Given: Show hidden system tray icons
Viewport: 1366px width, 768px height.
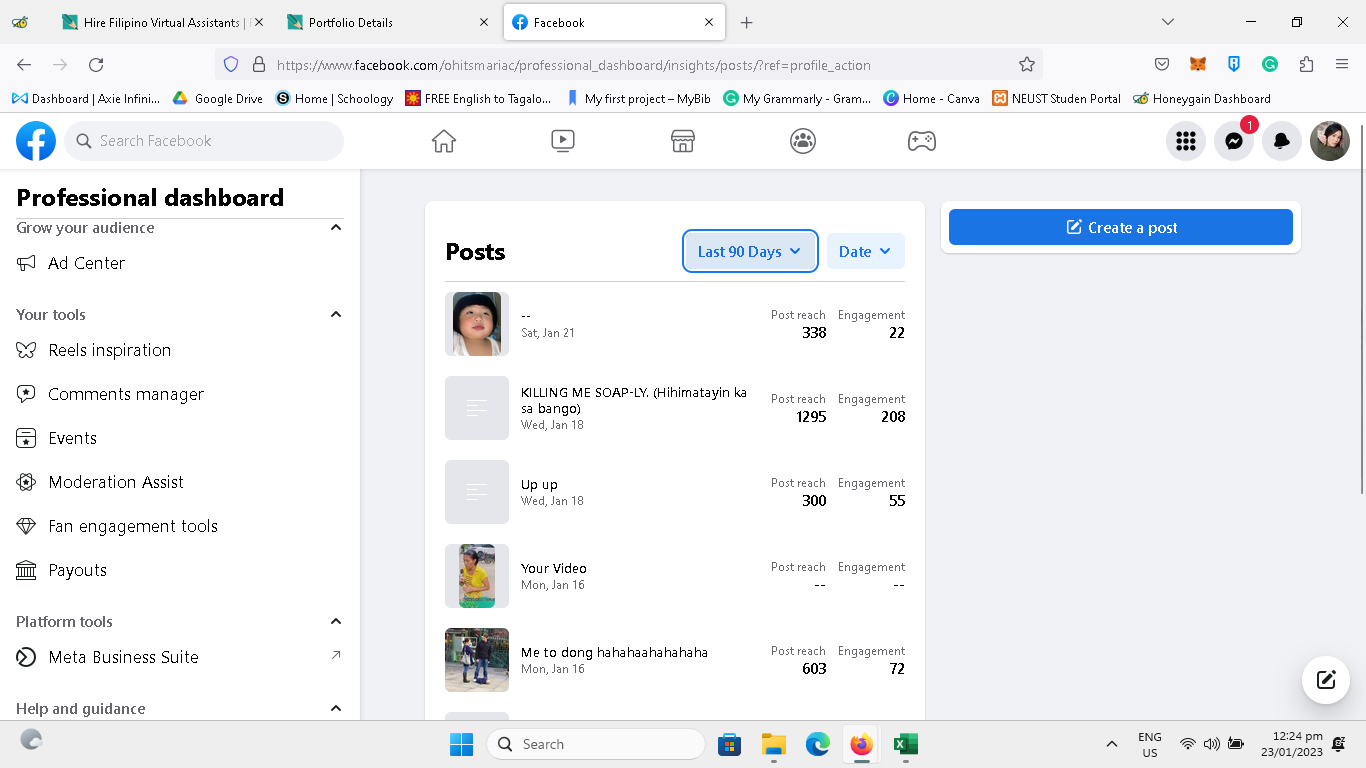Looking at the screenshot, I should (x=1111, y=744).
